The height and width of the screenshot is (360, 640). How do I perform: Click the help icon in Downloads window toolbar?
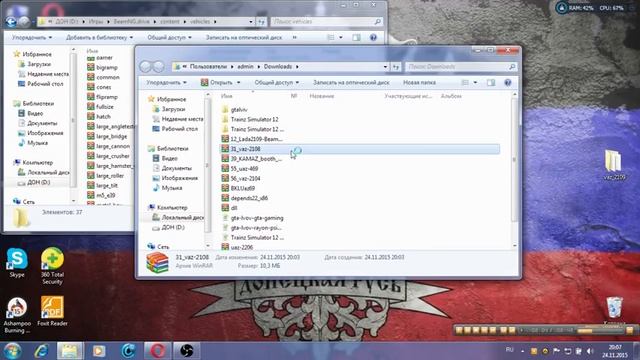[508, 82]
